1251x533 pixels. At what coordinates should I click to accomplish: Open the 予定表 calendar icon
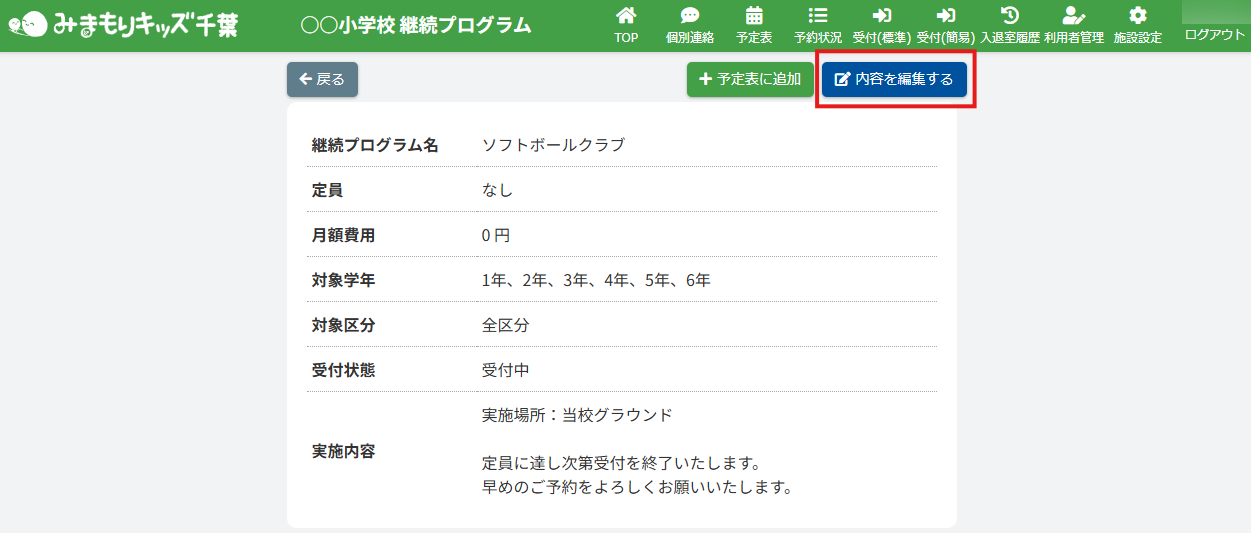(754, 16)
